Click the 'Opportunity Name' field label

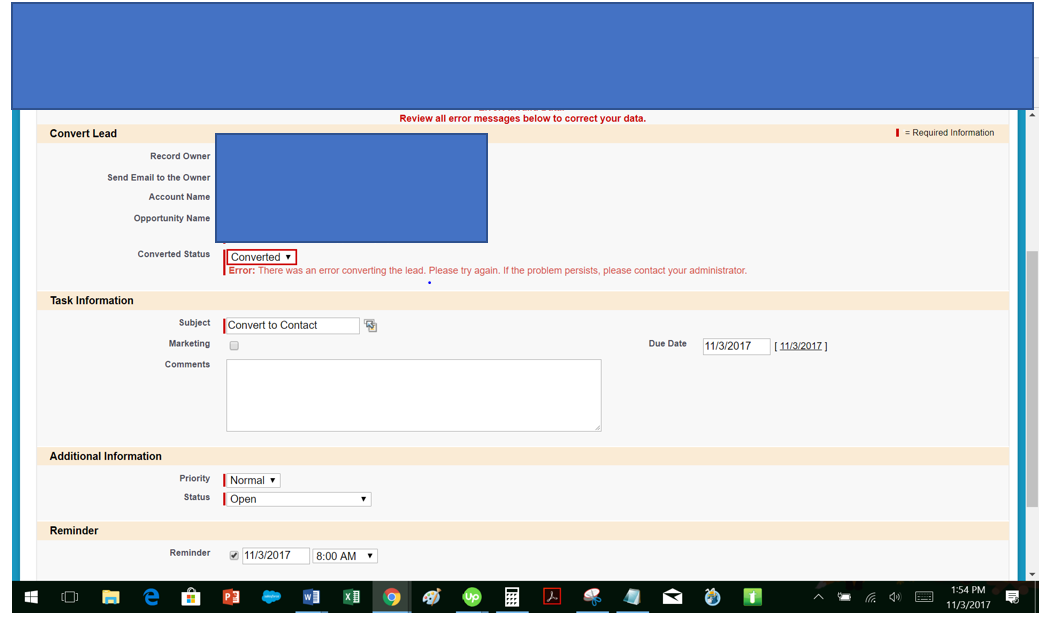click(x=172, y=219)
